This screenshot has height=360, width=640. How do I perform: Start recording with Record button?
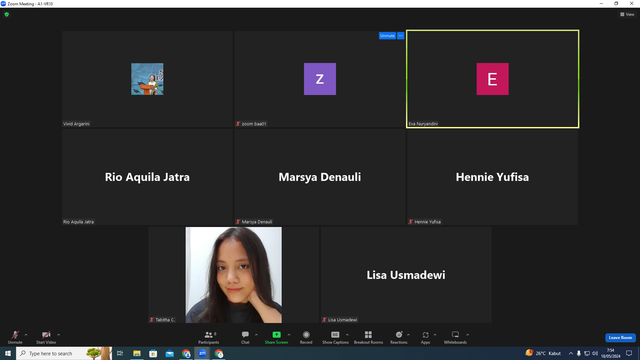(x=306, y=338)
